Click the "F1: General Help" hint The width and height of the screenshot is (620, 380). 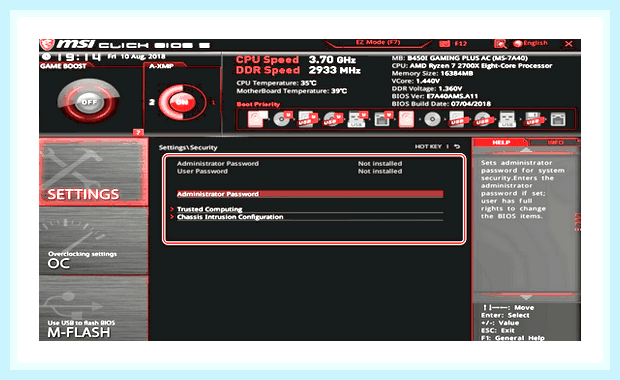[513, 338]
